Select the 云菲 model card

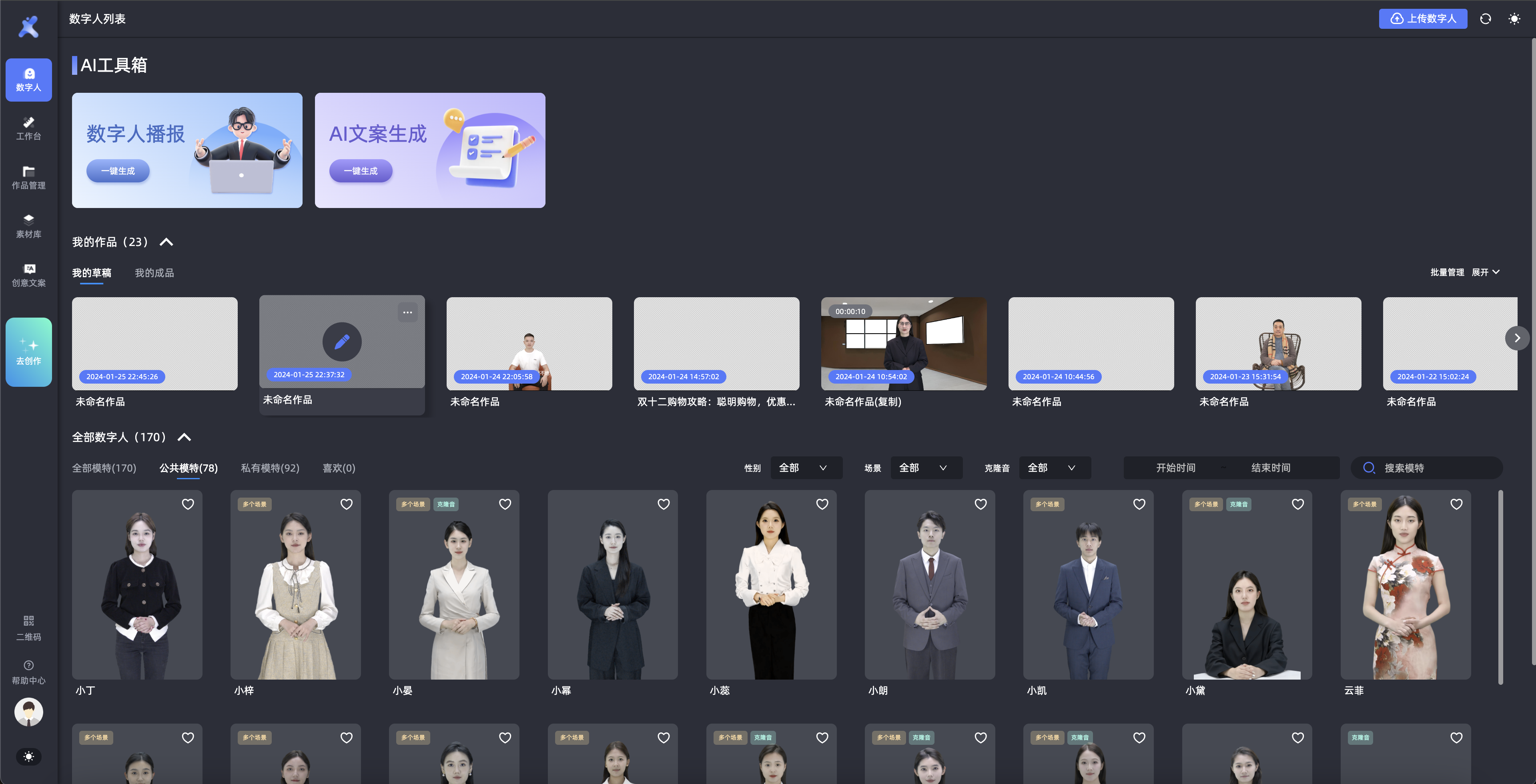pyautogui.click(x=1406, y=584)
